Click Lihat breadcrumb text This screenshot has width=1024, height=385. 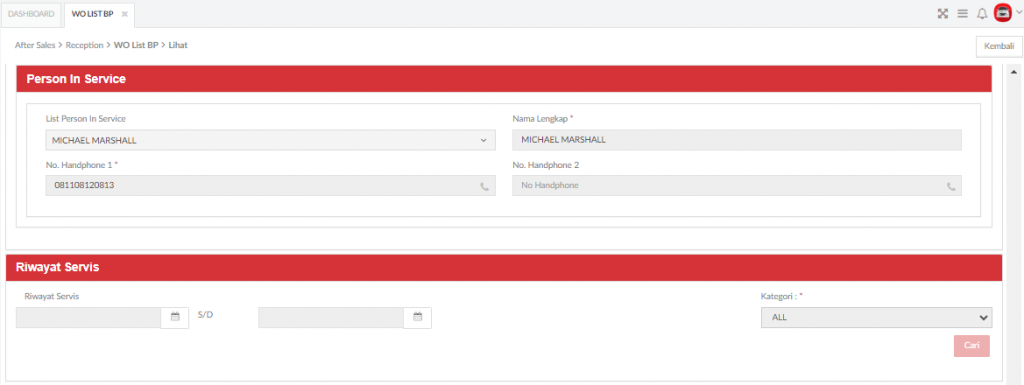tap(178, 45)
